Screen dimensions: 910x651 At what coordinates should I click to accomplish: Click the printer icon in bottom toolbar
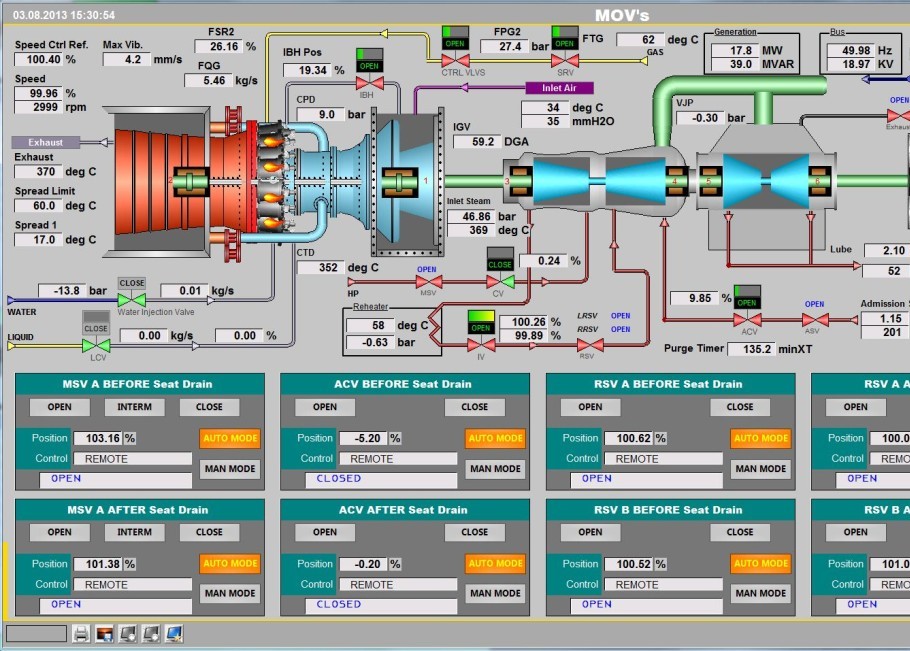81,634
